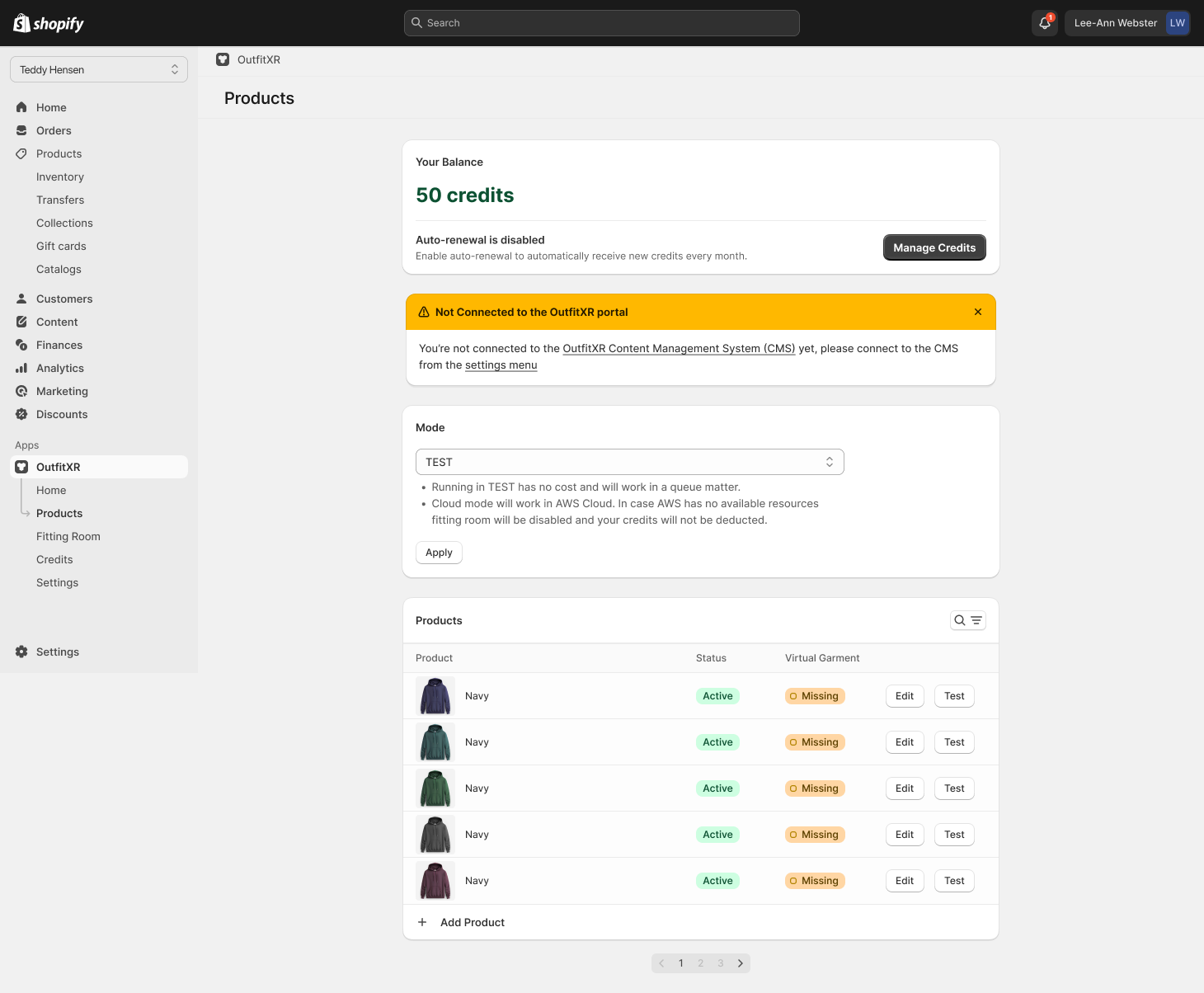The width and height of the screenshot is (1204, 993).
Task: Edit the first Navy product (navy hoodie)
Action: click(905, 696)
